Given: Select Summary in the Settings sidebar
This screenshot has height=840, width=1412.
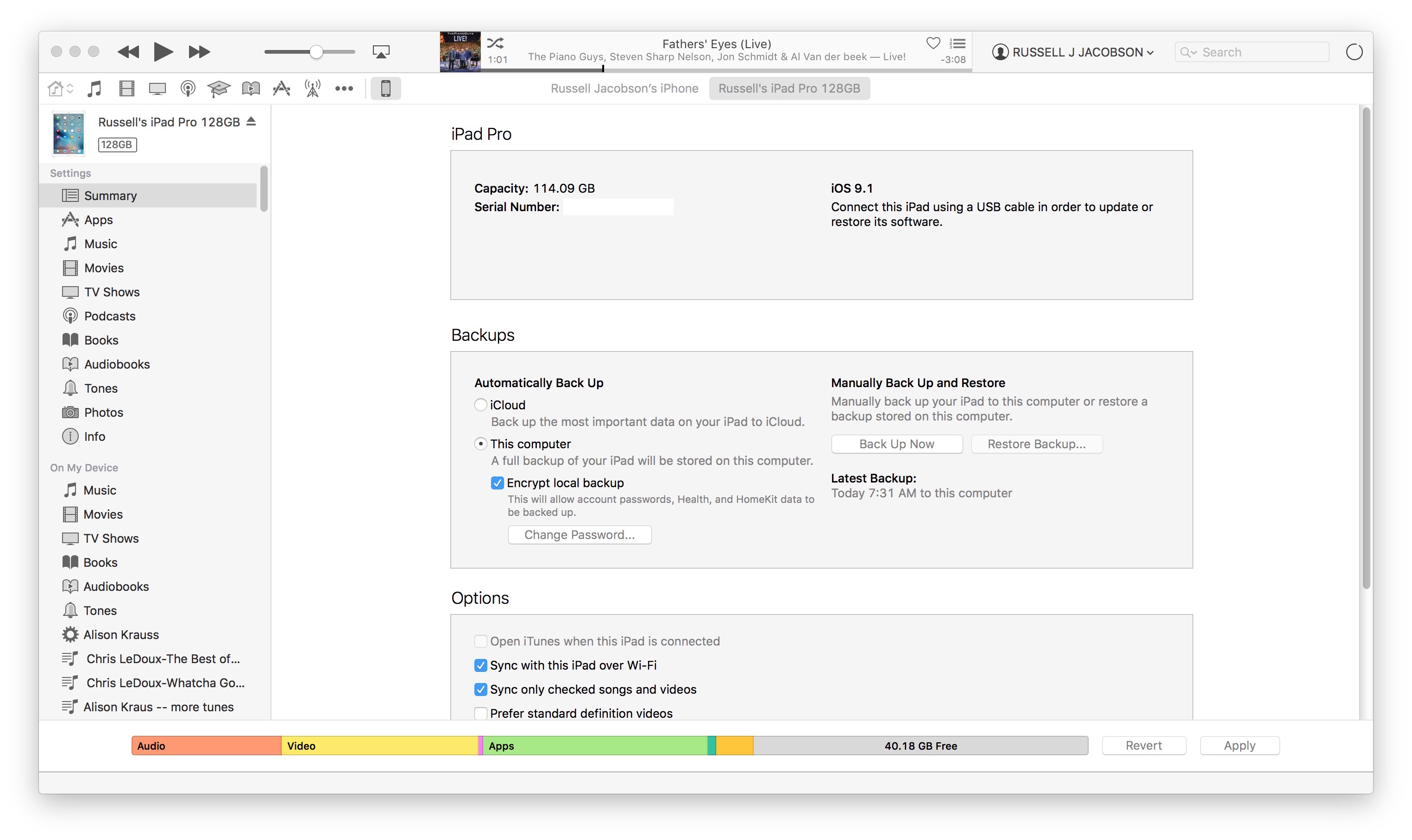Looking at the screenshot, I should pos(148,195).
